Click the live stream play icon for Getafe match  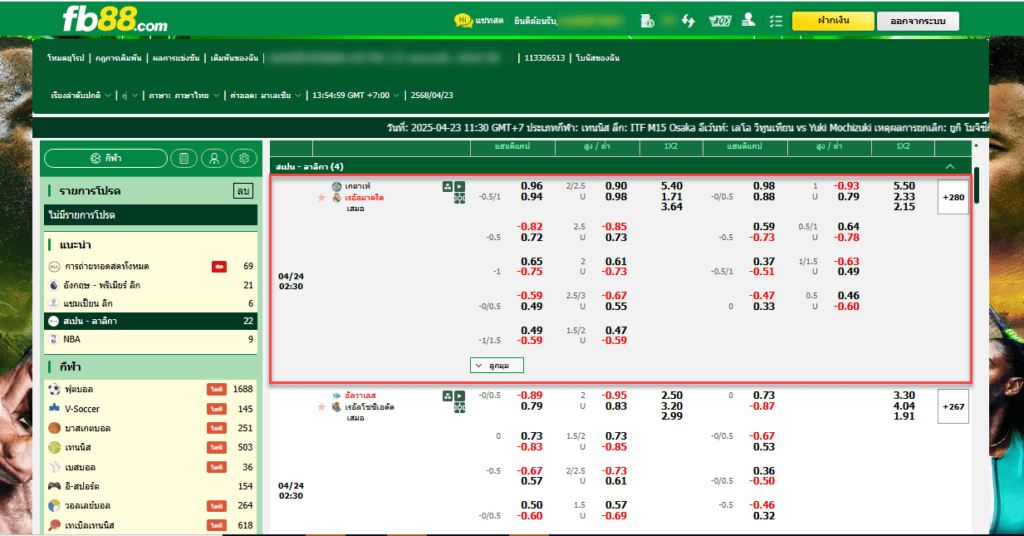460,187
